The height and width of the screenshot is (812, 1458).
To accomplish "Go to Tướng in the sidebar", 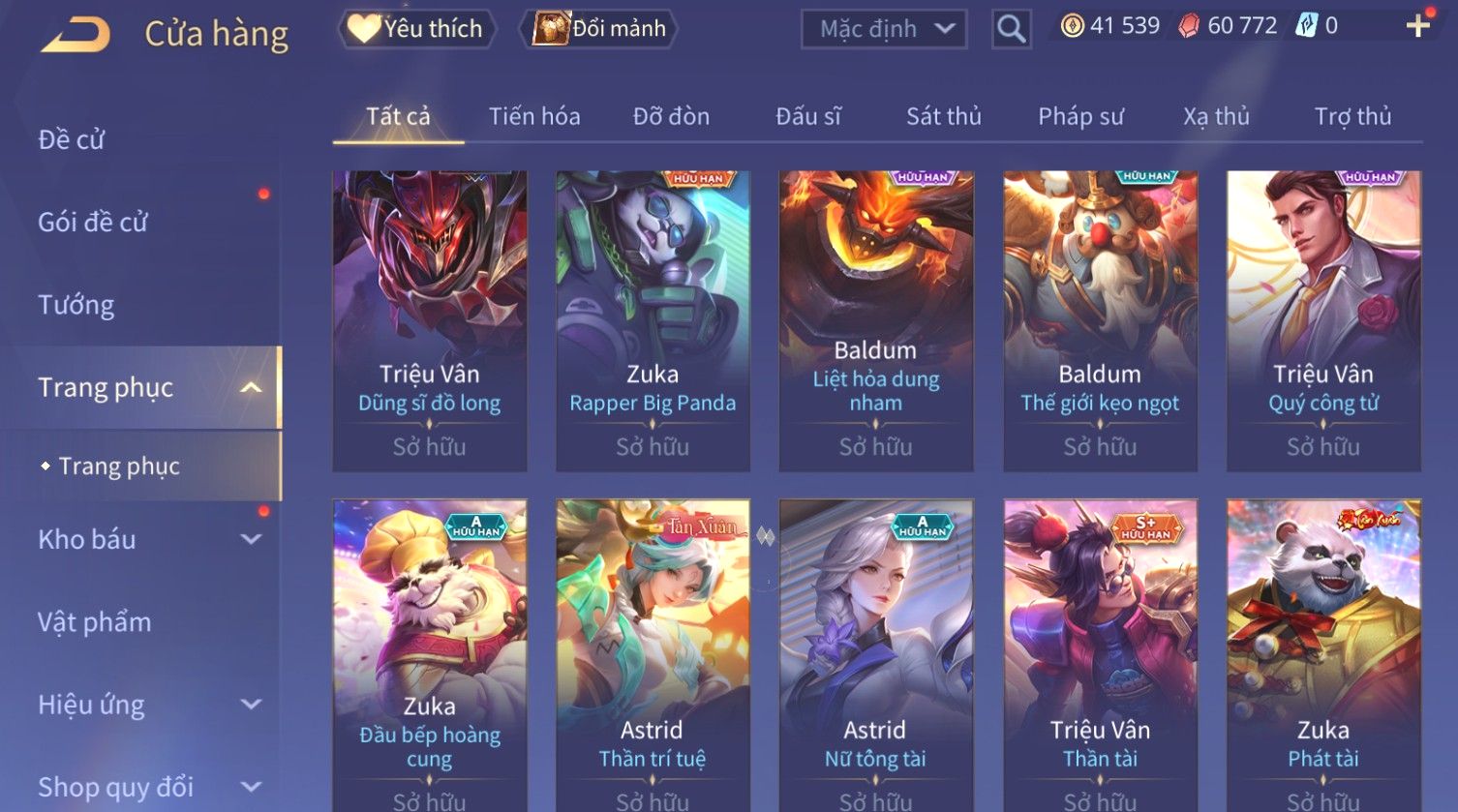I will coord(76,305).
